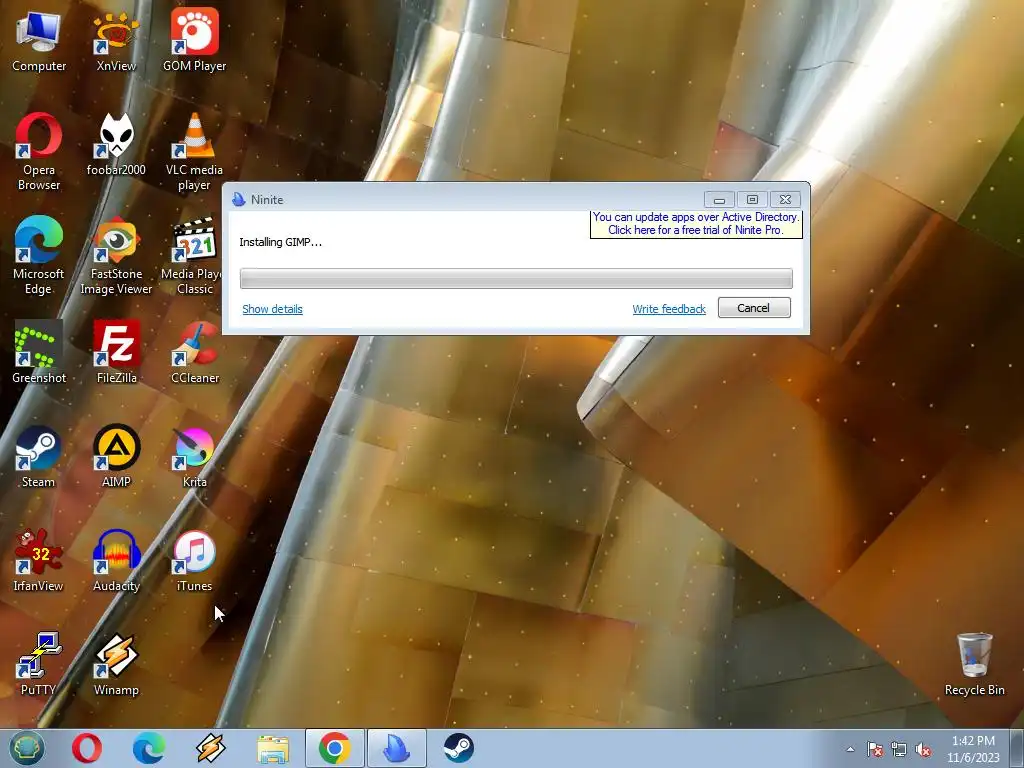This screenshot has width=1024, height=768.
Task: Select the Microsoft Edge desktop shortcut
Action: click(x=39, y=256)
